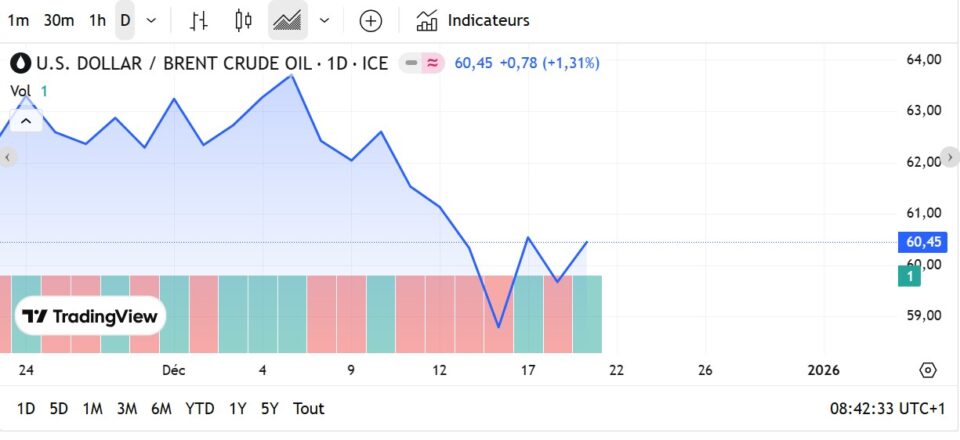Open chart settings gear icon
Viewport: 960px width, 440px height.
coord(927,370)
